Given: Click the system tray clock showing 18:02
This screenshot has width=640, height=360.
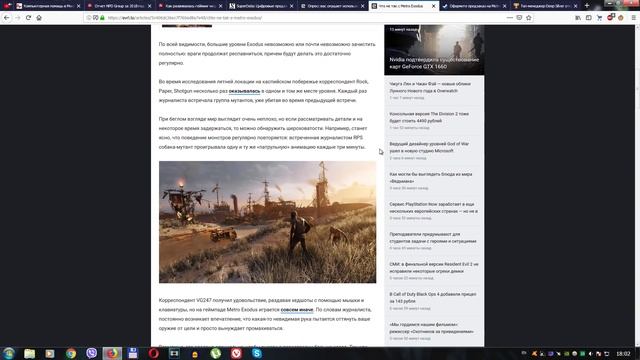Looking at the screenshot, I should [623, 353].
